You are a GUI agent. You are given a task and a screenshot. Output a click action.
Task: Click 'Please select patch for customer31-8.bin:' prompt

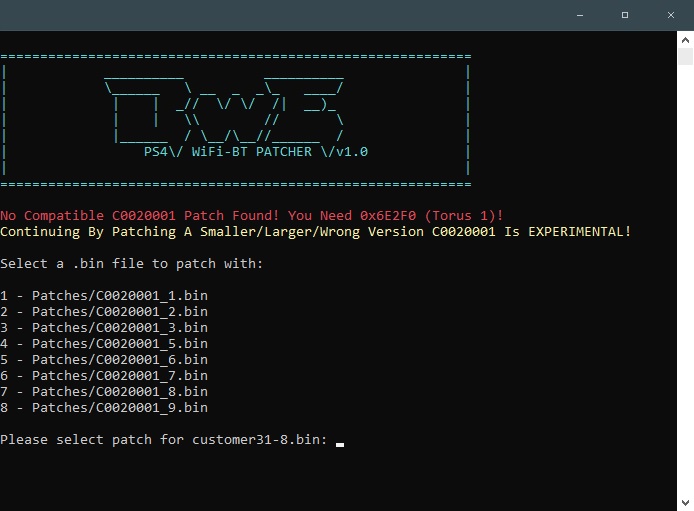[163, 440]
